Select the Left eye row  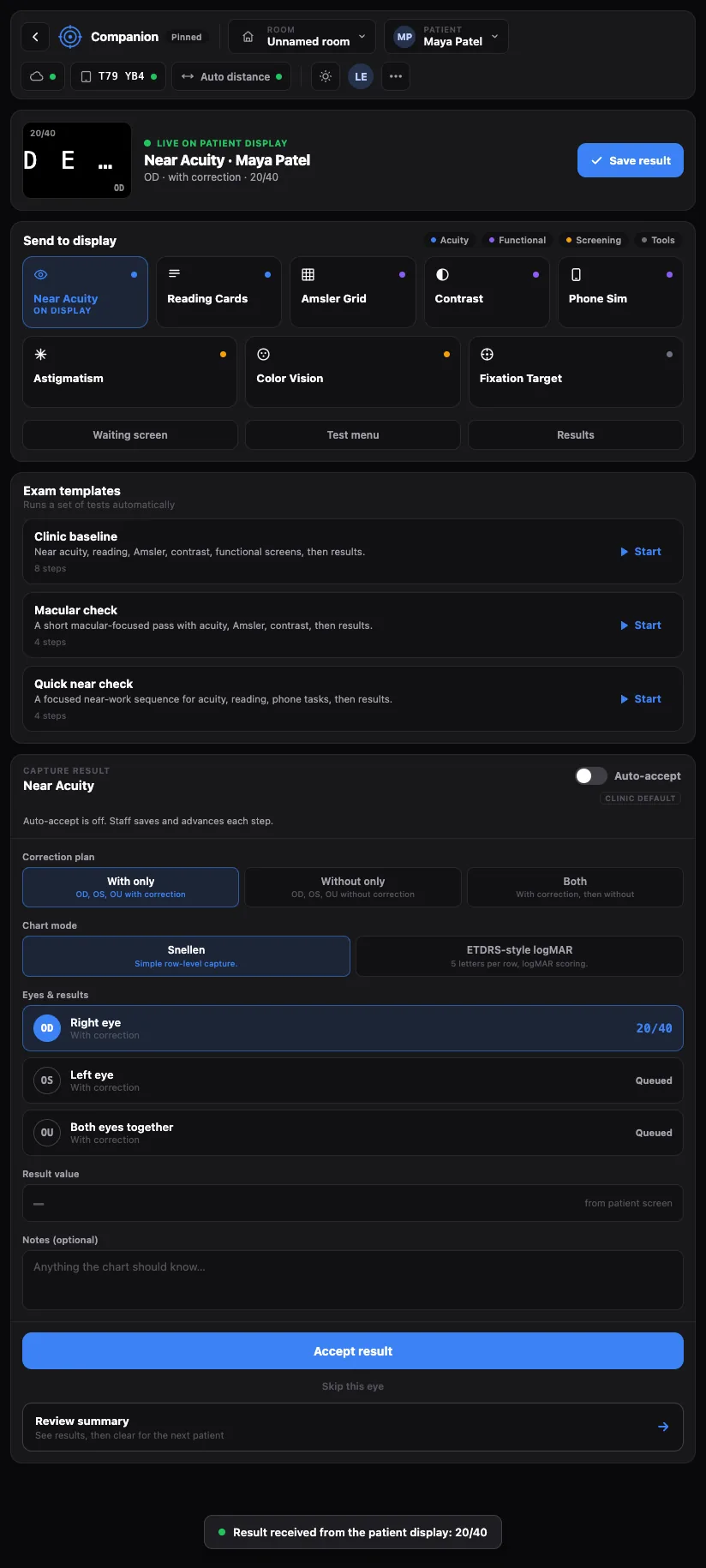[353, 1080]
